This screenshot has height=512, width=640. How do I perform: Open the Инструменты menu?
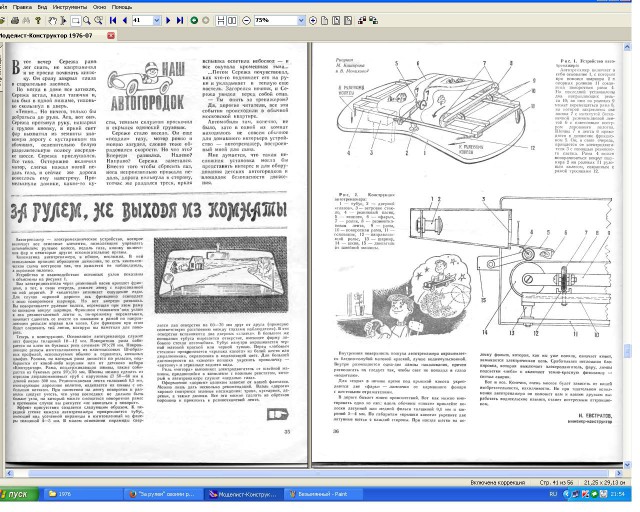(70, 7)
